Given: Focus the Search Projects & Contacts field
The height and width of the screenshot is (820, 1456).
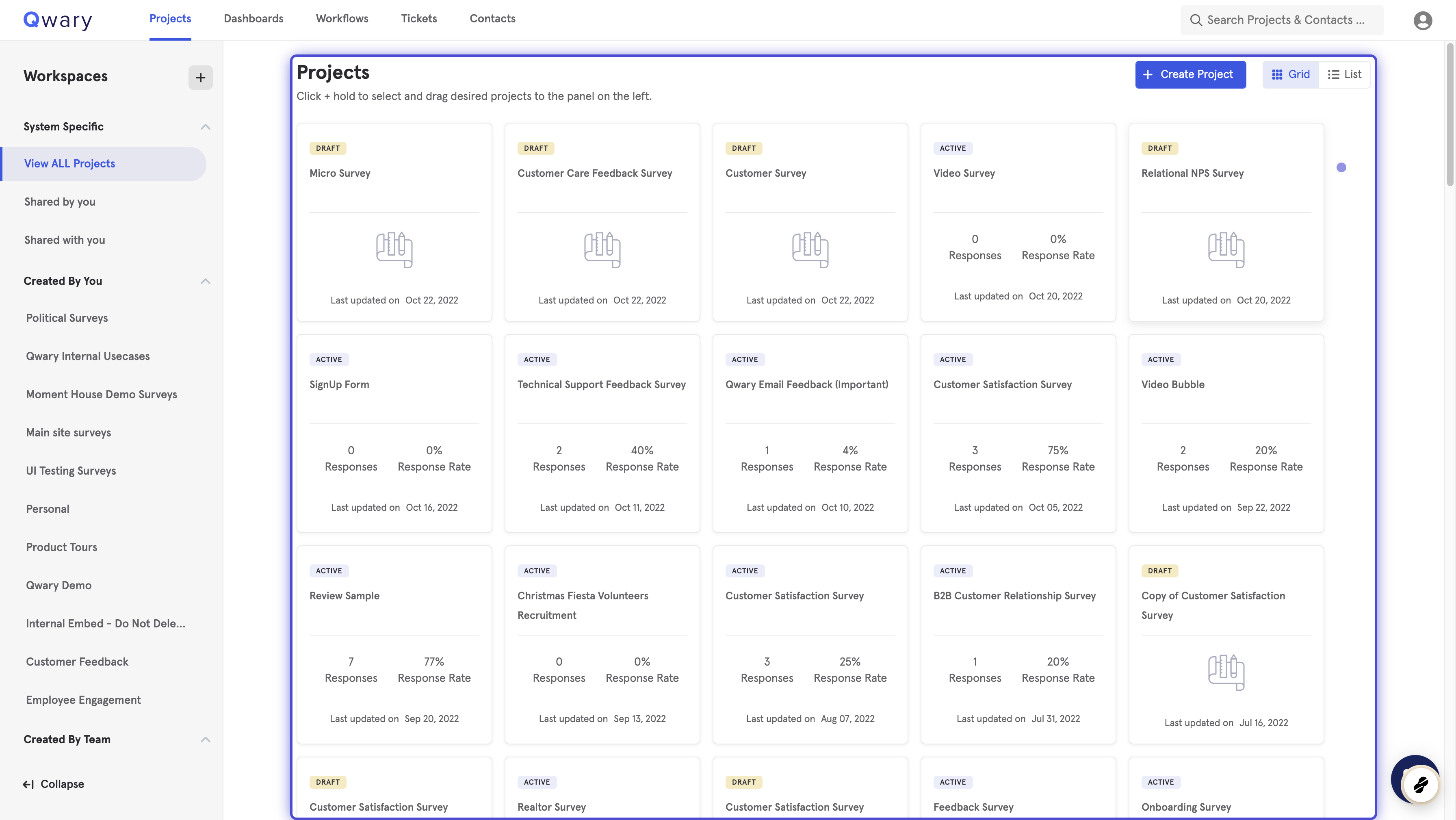Looking at the screenshot, I should pos(1281,20).
